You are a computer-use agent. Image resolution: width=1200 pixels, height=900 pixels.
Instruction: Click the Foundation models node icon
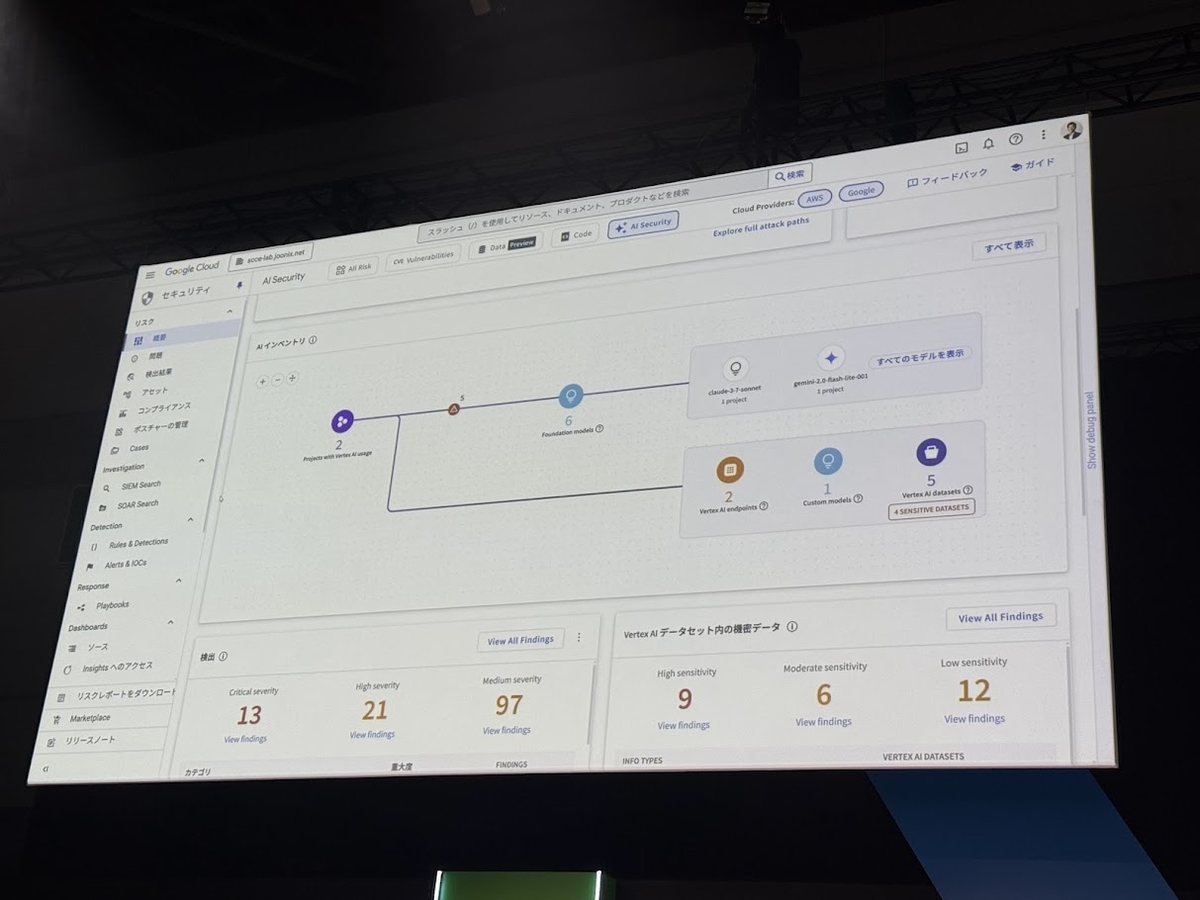pos(571,397)
